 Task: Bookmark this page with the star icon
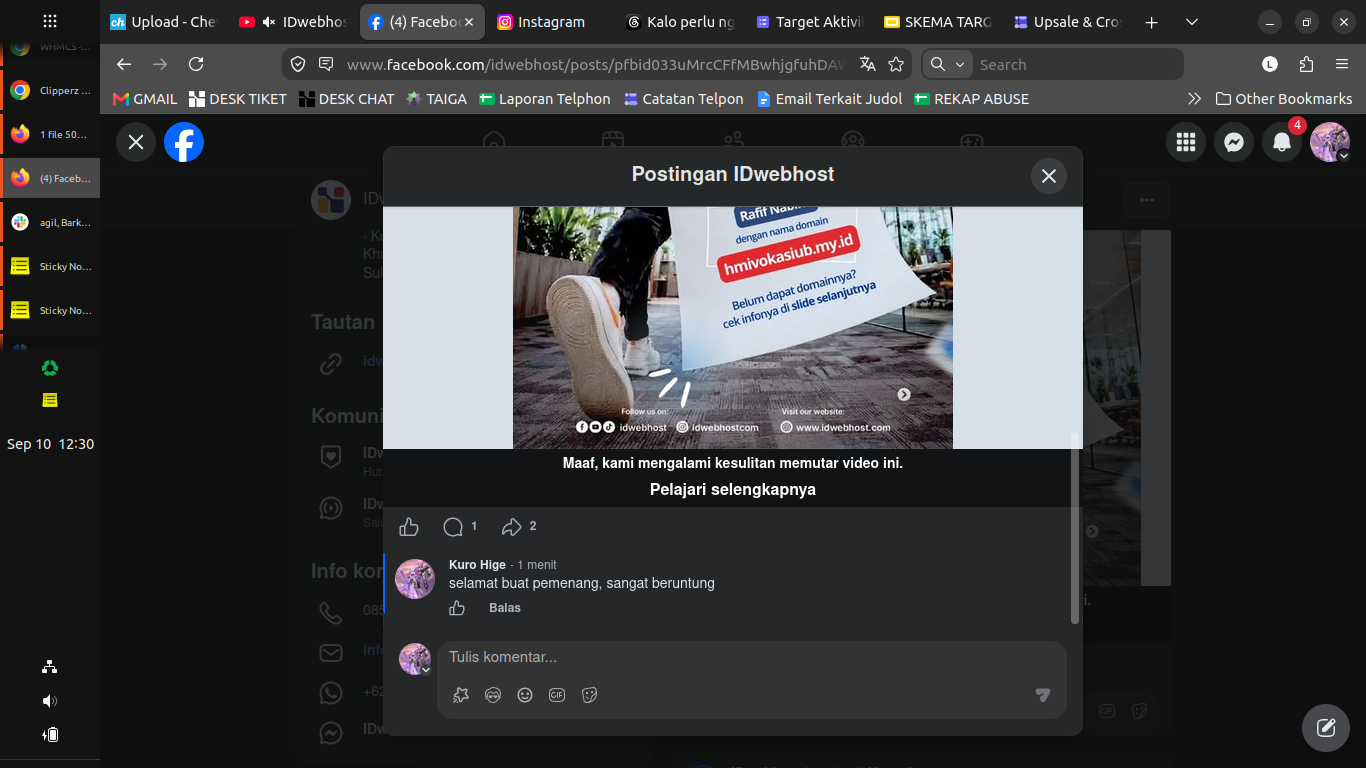click(x=896, y=64)
